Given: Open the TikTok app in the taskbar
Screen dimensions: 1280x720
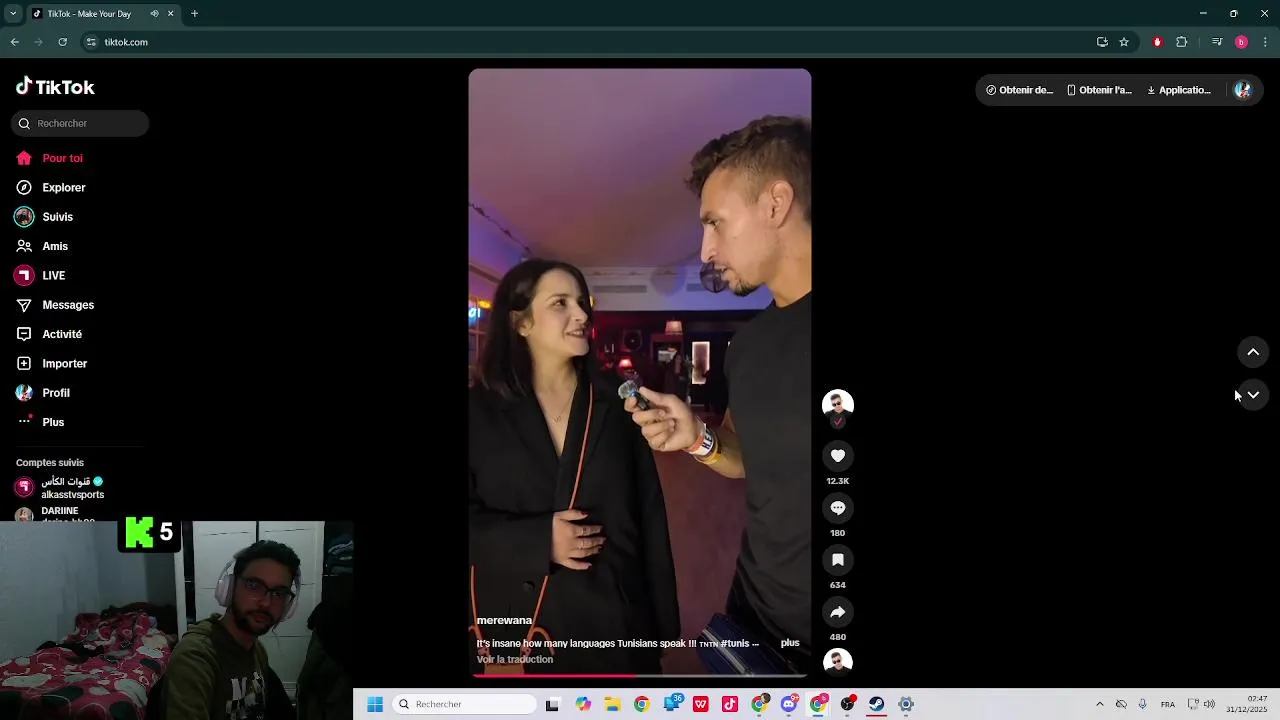Looking at the screenshot, I should [730, 704].
